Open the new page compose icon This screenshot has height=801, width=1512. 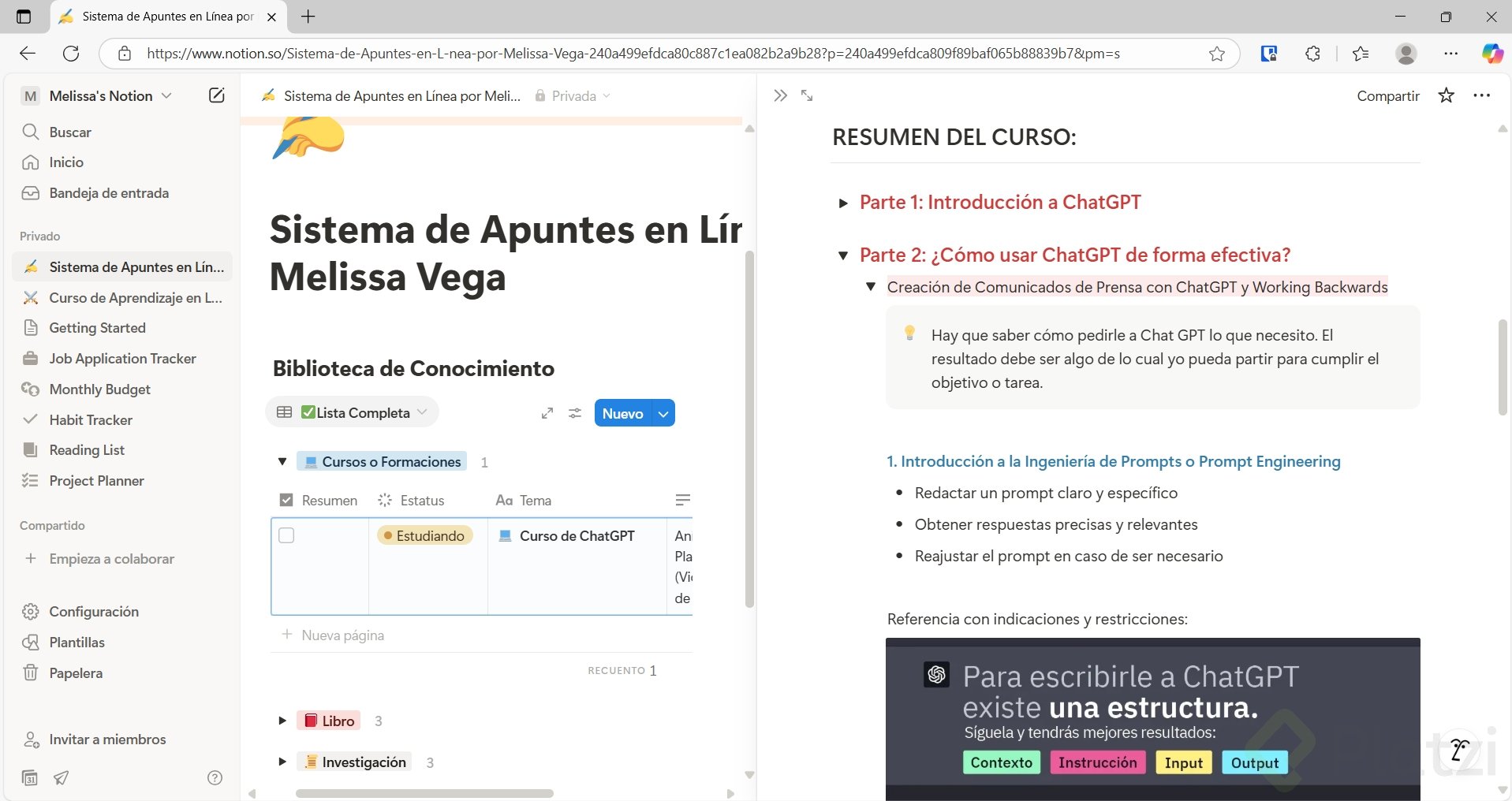tap(216, 95)
